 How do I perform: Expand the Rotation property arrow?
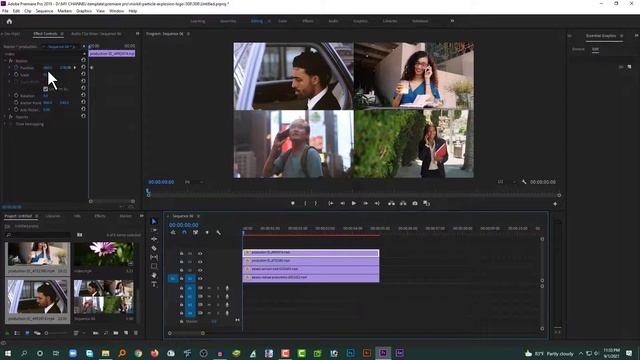[x=9, y=96]
